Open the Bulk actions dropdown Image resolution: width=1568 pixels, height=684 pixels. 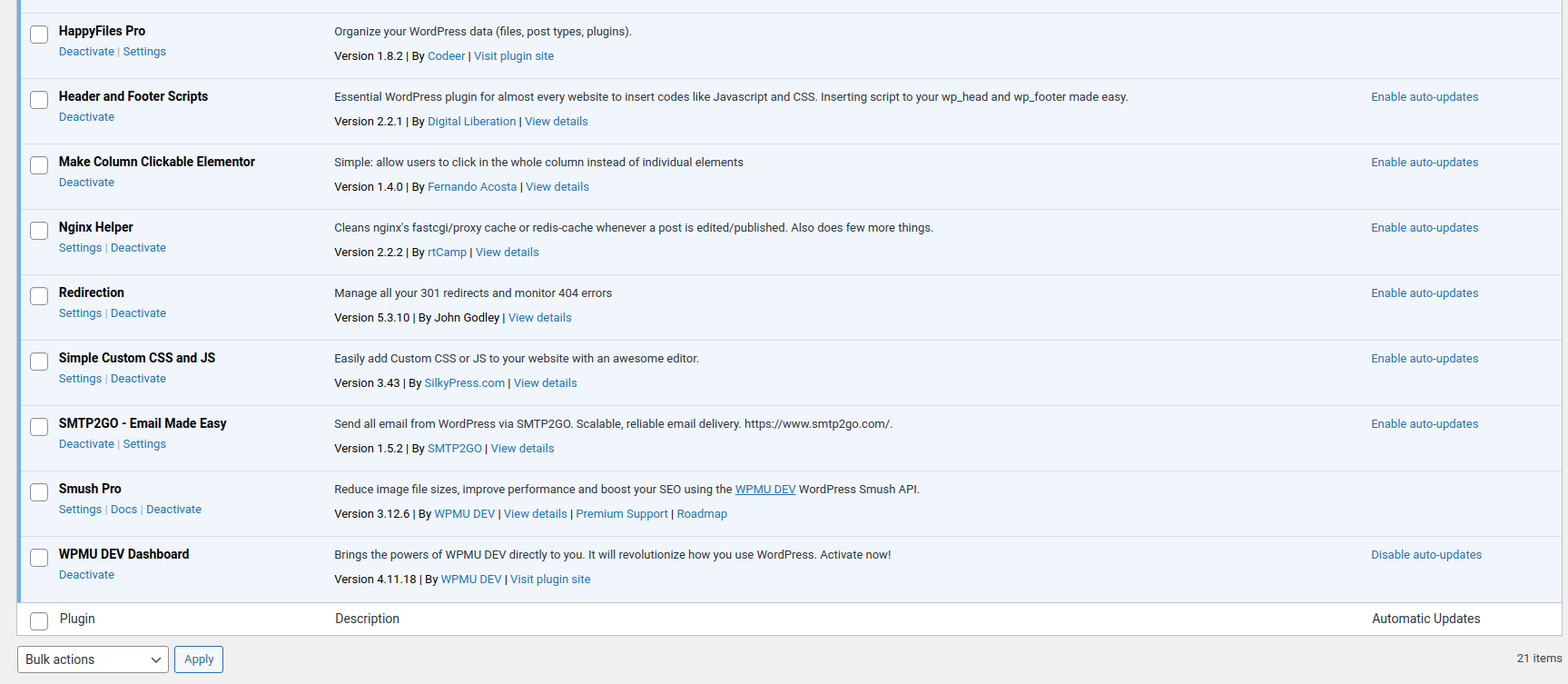tap(93, 659)
